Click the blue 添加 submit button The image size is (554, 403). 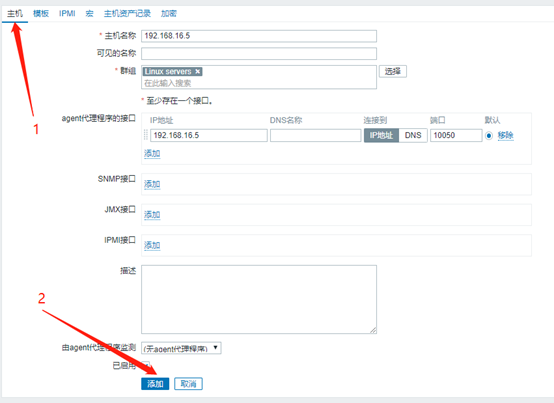[155, 384]
